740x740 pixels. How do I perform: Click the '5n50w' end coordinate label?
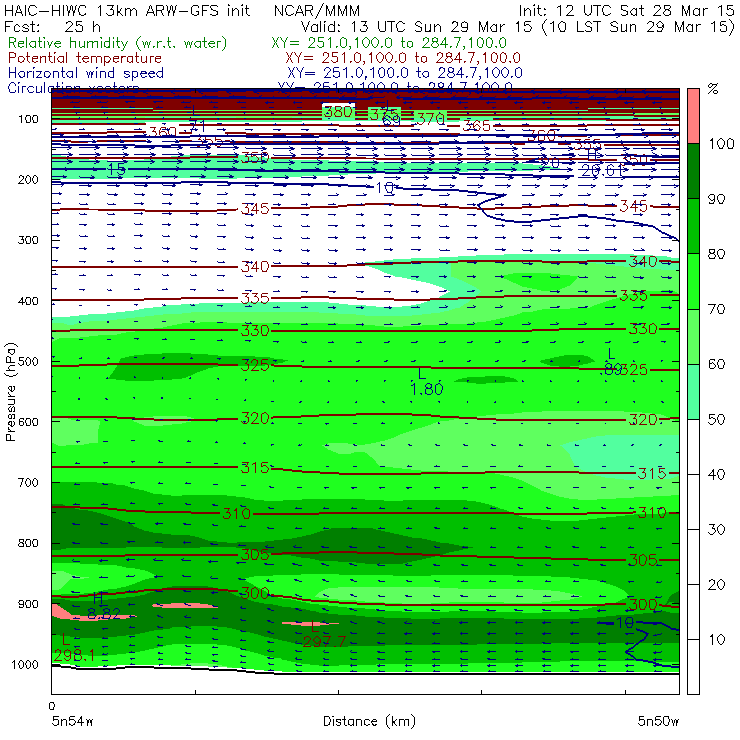(658, 722)
